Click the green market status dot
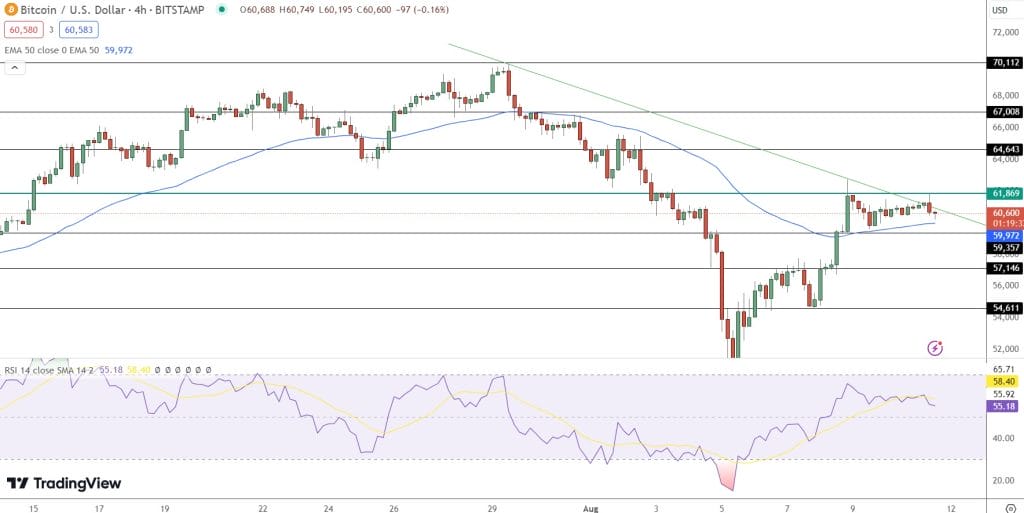1024x513 pixels. pyautogui.click(x=226, y=10)
